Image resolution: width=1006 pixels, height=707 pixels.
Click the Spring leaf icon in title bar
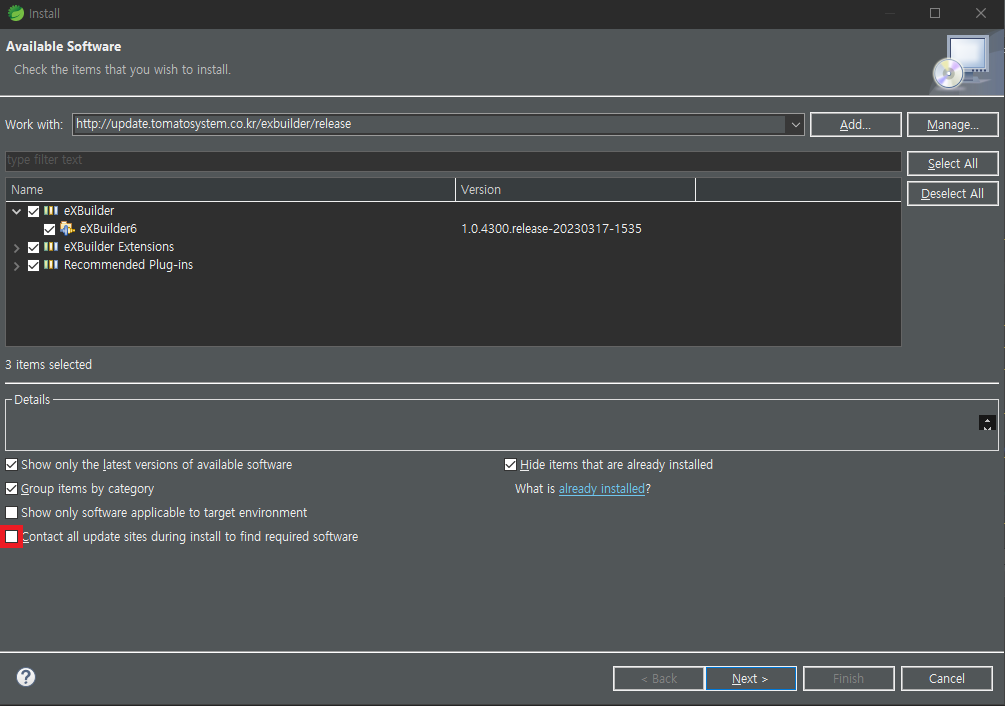(x=15, y=13)
